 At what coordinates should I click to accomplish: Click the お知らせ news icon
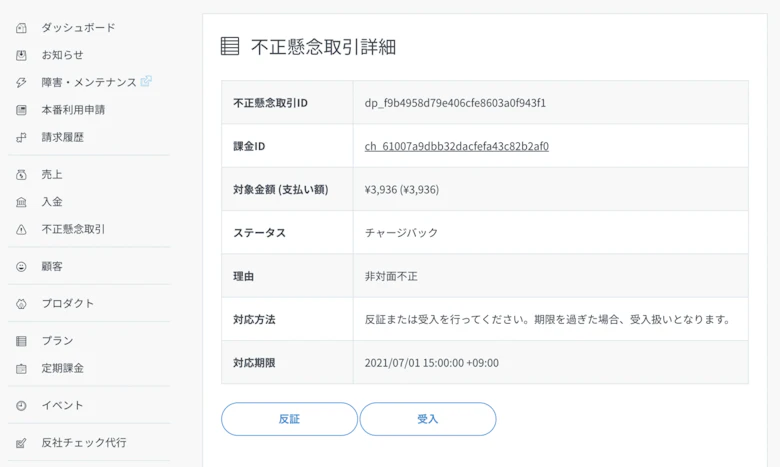(x=21, y=55)
